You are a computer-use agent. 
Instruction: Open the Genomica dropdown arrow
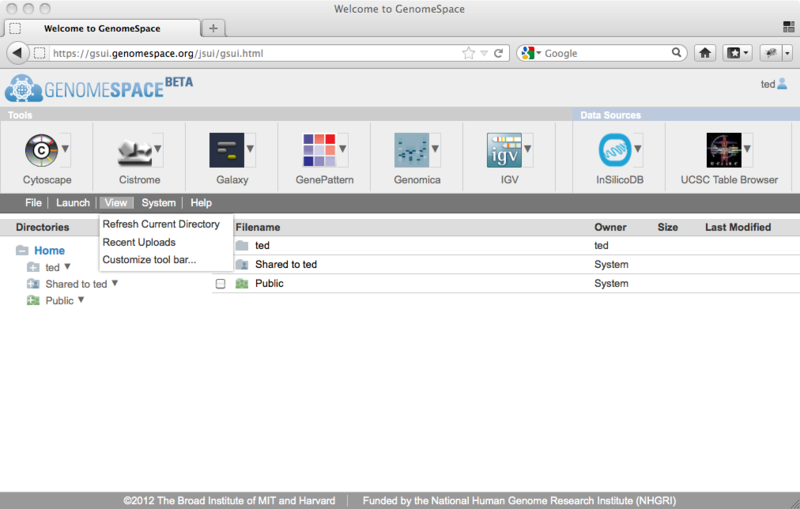(435, 149)
